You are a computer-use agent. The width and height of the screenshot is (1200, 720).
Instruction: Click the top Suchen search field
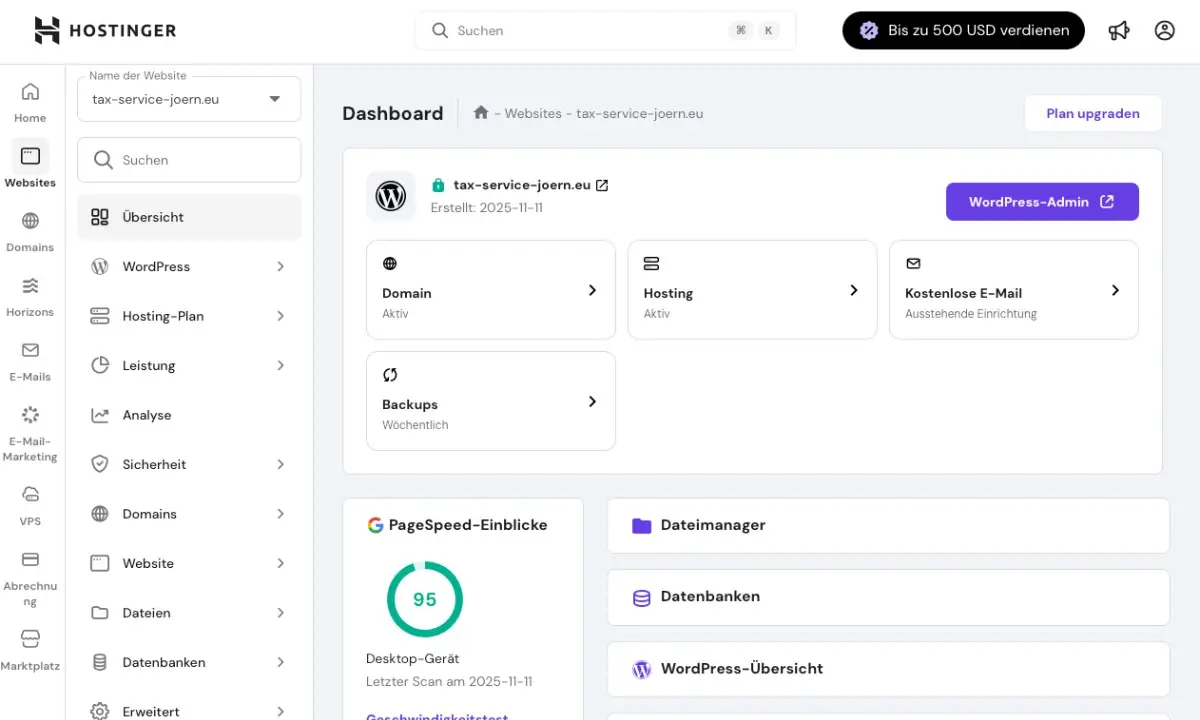point(590,31)
